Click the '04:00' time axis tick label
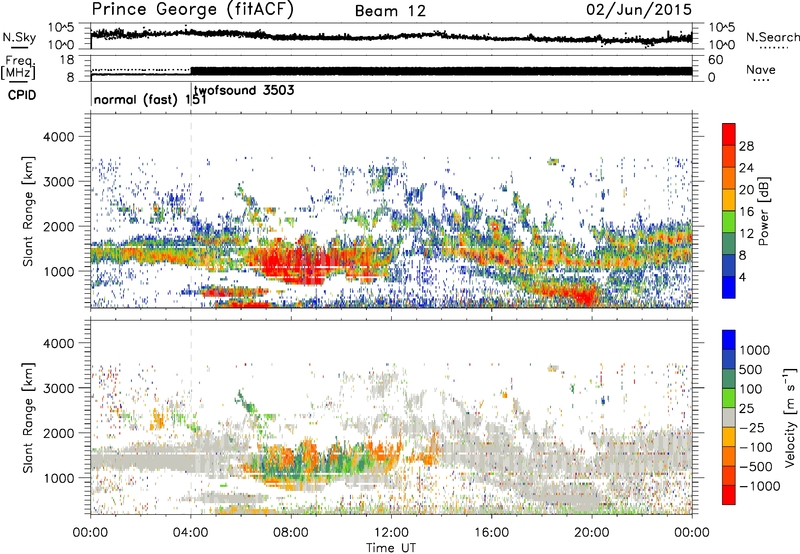This screenshot has width=800, height=554. point(190,533)
